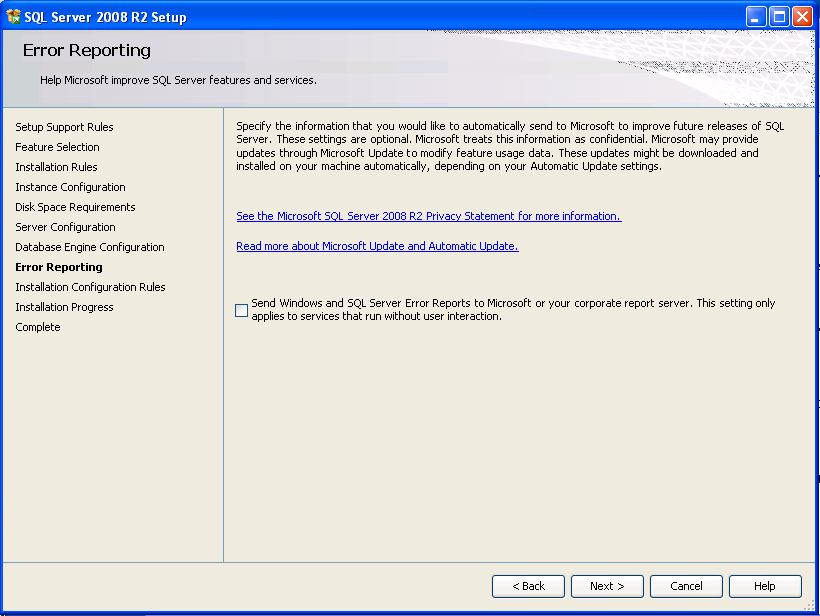Select Feature Selection step in sidebar
Viewport: 820px width, 616px height.
pos(57,147)
